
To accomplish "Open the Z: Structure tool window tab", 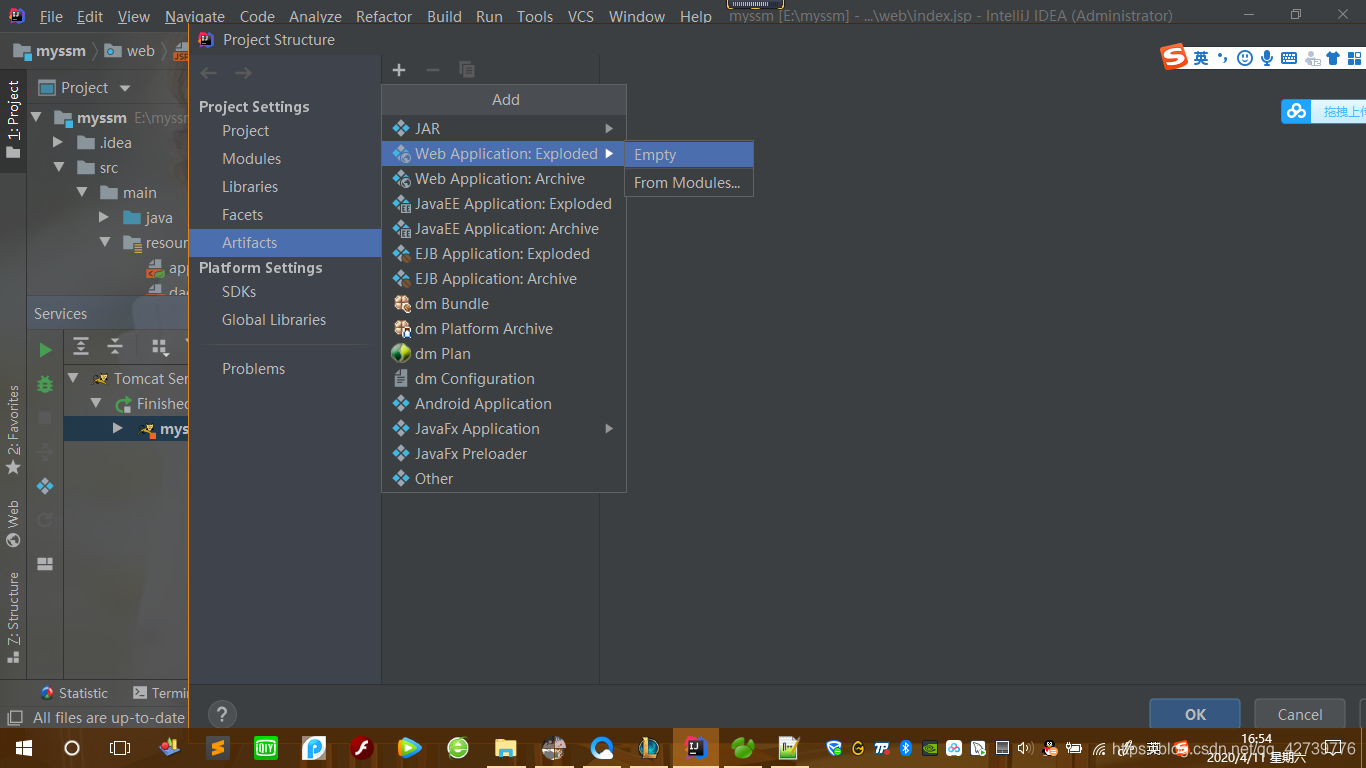I will tap(13, 617).
